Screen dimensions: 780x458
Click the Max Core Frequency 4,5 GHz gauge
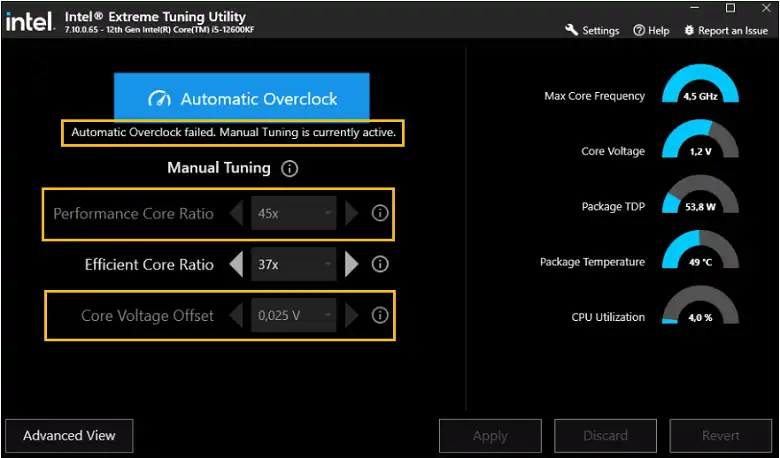click(700, 84)
